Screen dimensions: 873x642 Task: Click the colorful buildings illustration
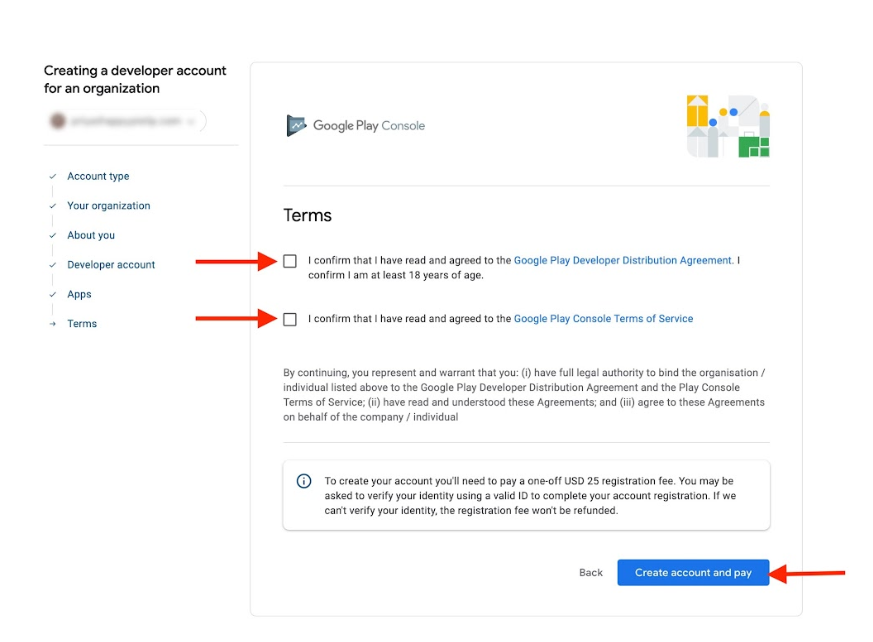(728, 126)
